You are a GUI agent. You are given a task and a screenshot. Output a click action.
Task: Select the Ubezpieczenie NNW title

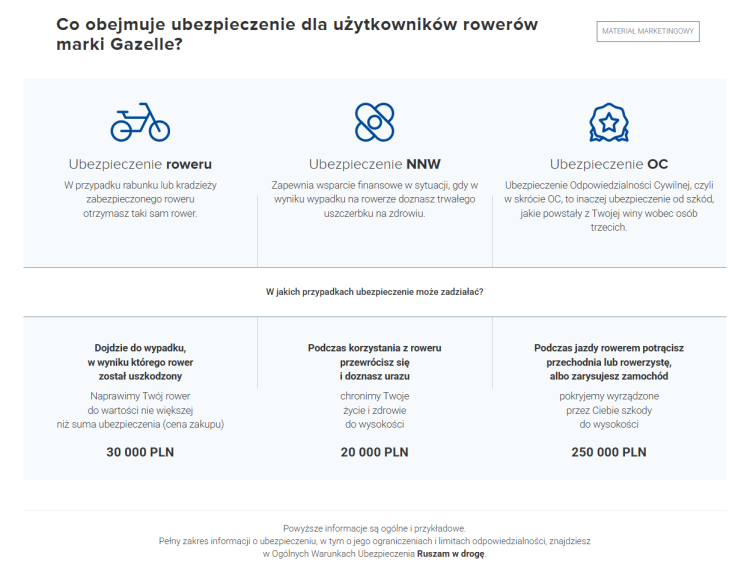[x=375, y=164]
